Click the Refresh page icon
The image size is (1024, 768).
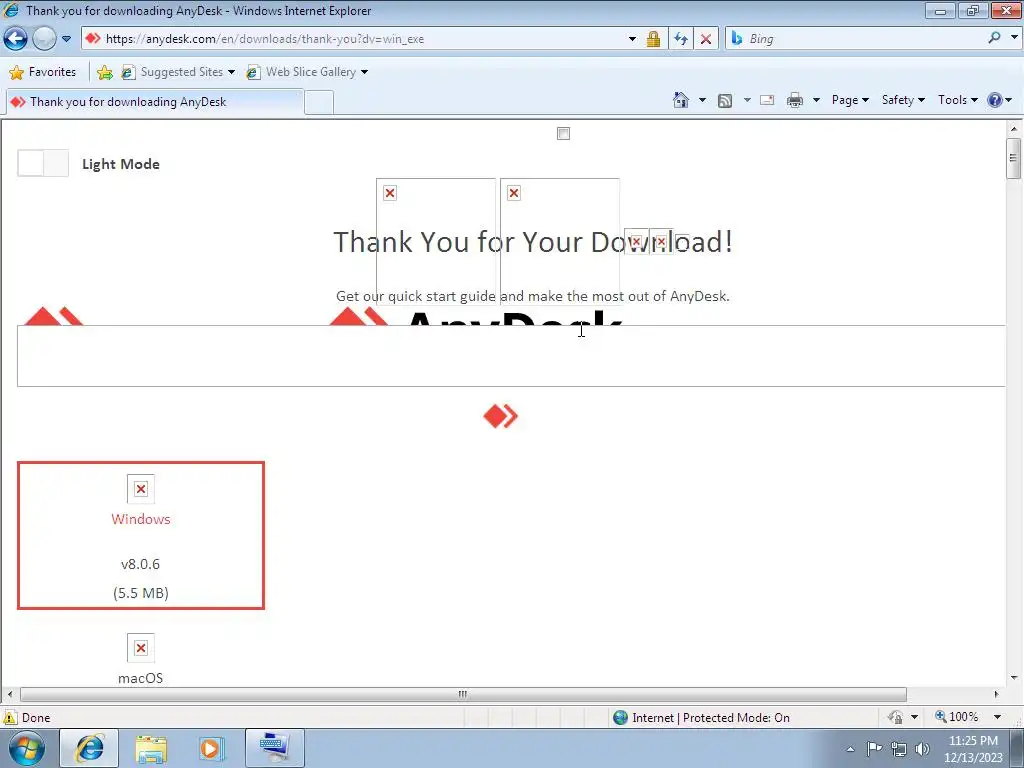680,39
